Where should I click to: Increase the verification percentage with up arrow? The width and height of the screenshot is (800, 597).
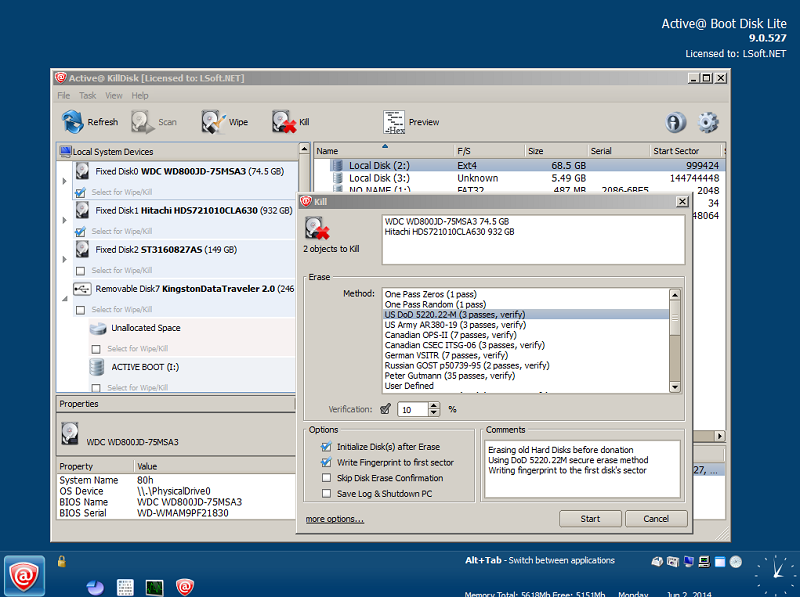pos(434,406)
